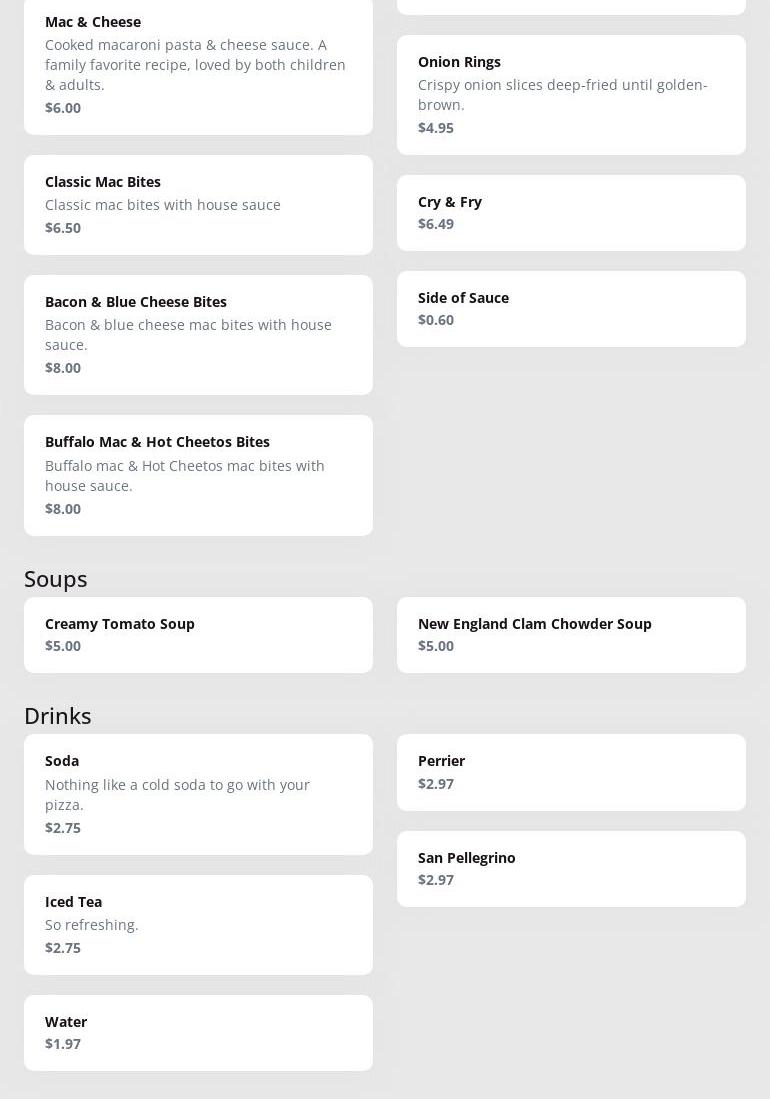The image size is (770, 1099).
Task: Select New England Clam Chowder Soup
Action: pyautogui.click(x=571, y=634)
